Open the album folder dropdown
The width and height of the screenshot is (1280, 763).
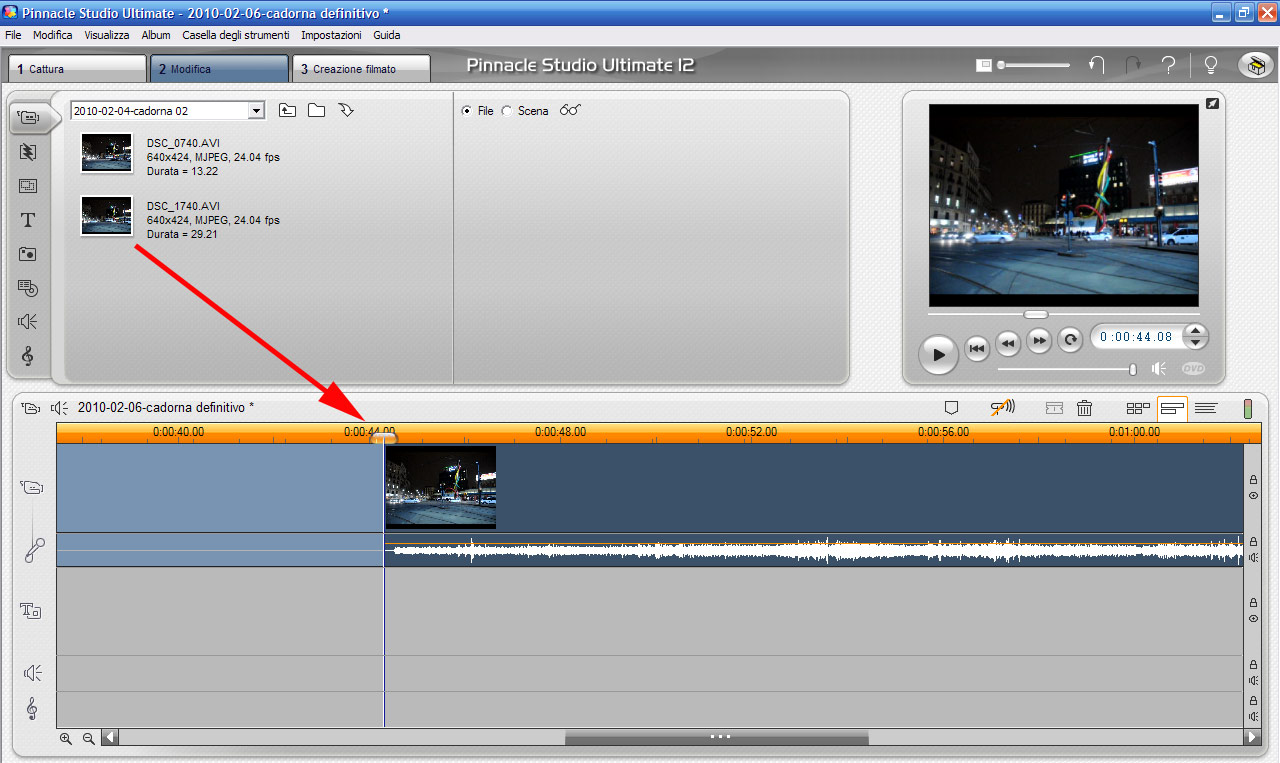(x=256, y=111)
